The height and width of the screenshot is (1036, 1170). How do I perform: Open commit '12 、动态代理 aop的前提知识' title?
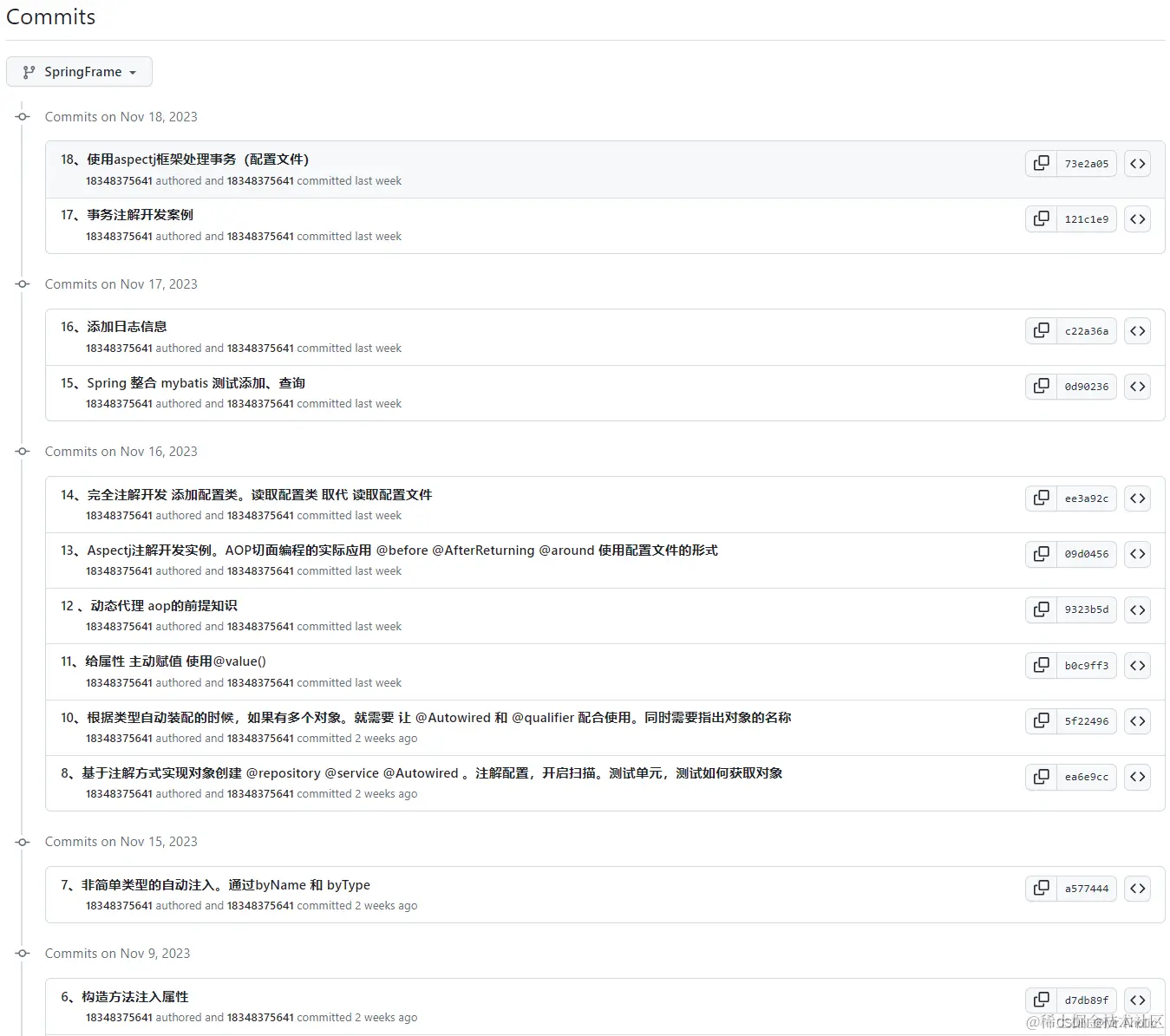tap(149, 605)
